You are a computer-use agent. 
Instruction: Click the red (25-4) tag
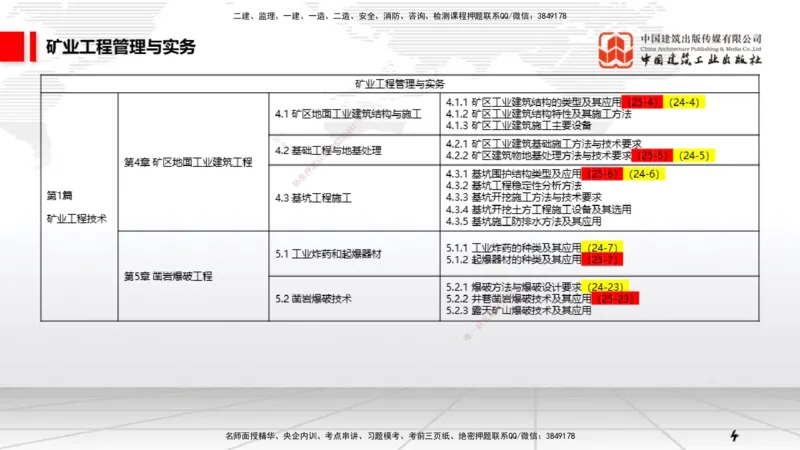[x=642, y=102]
